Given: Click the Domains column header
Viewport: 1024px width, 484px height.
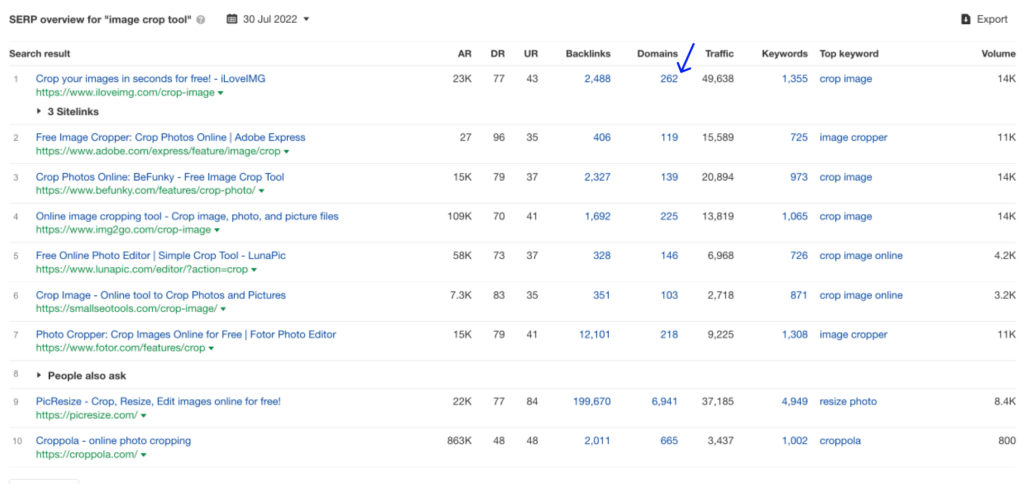Looking at the screenshot, I should (x=658, y=54).
